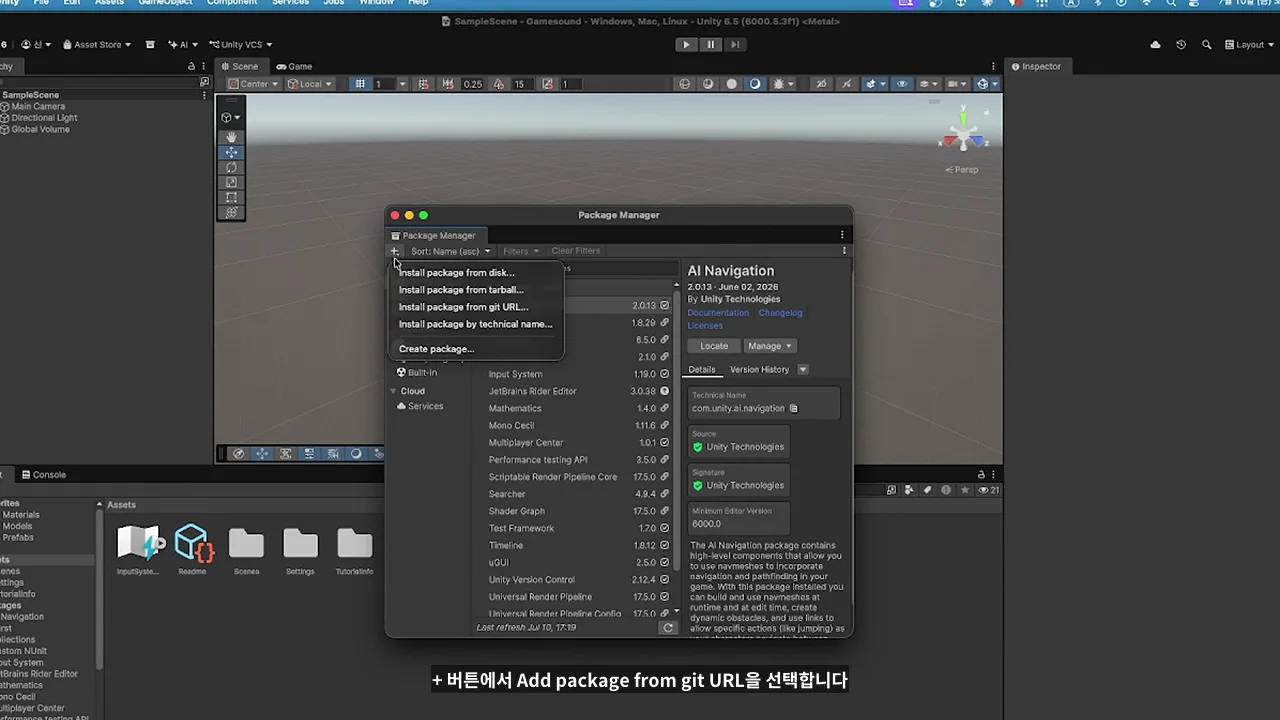Open the Sort: Name (asc) dropdown
The width and height of the screenshot is (1280, 720).
[450, 251]
